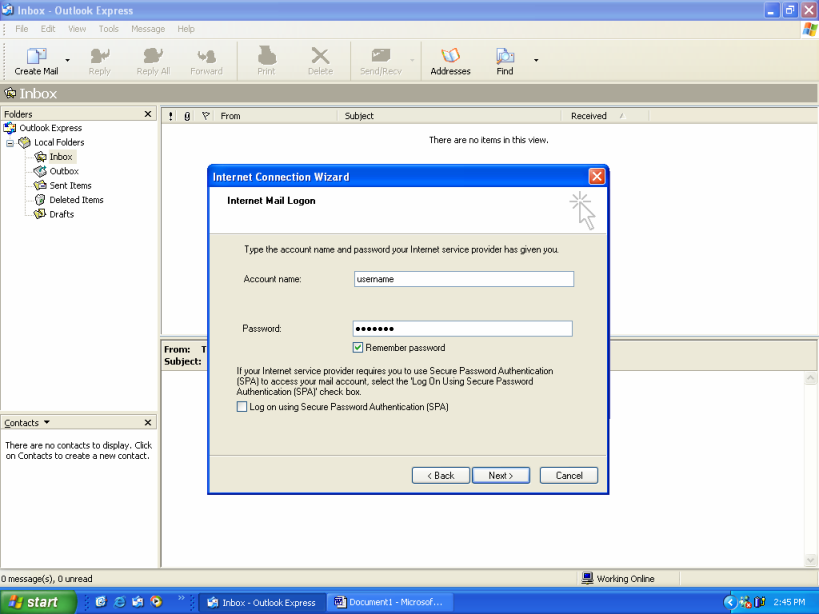Click the Cancel button in wizard
819x614 pixels.
tap(569, 476)
